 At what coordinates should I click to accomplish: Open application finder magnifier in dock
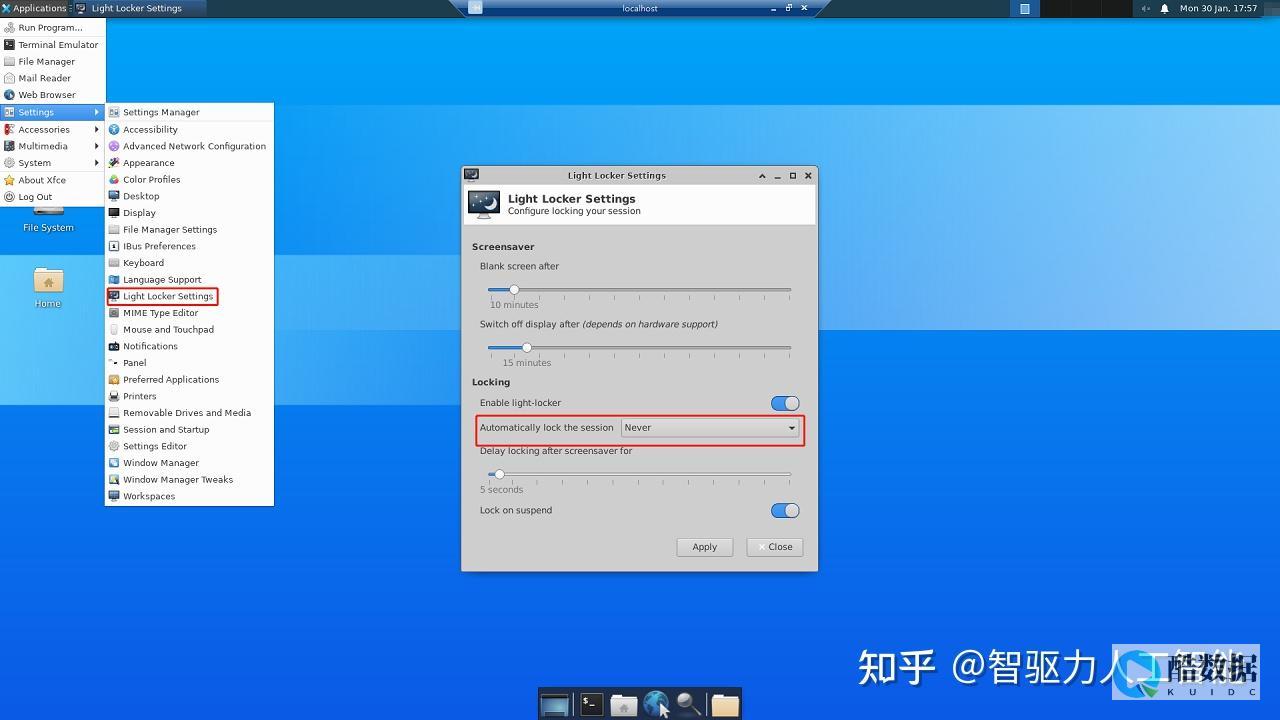pos(689,704)
